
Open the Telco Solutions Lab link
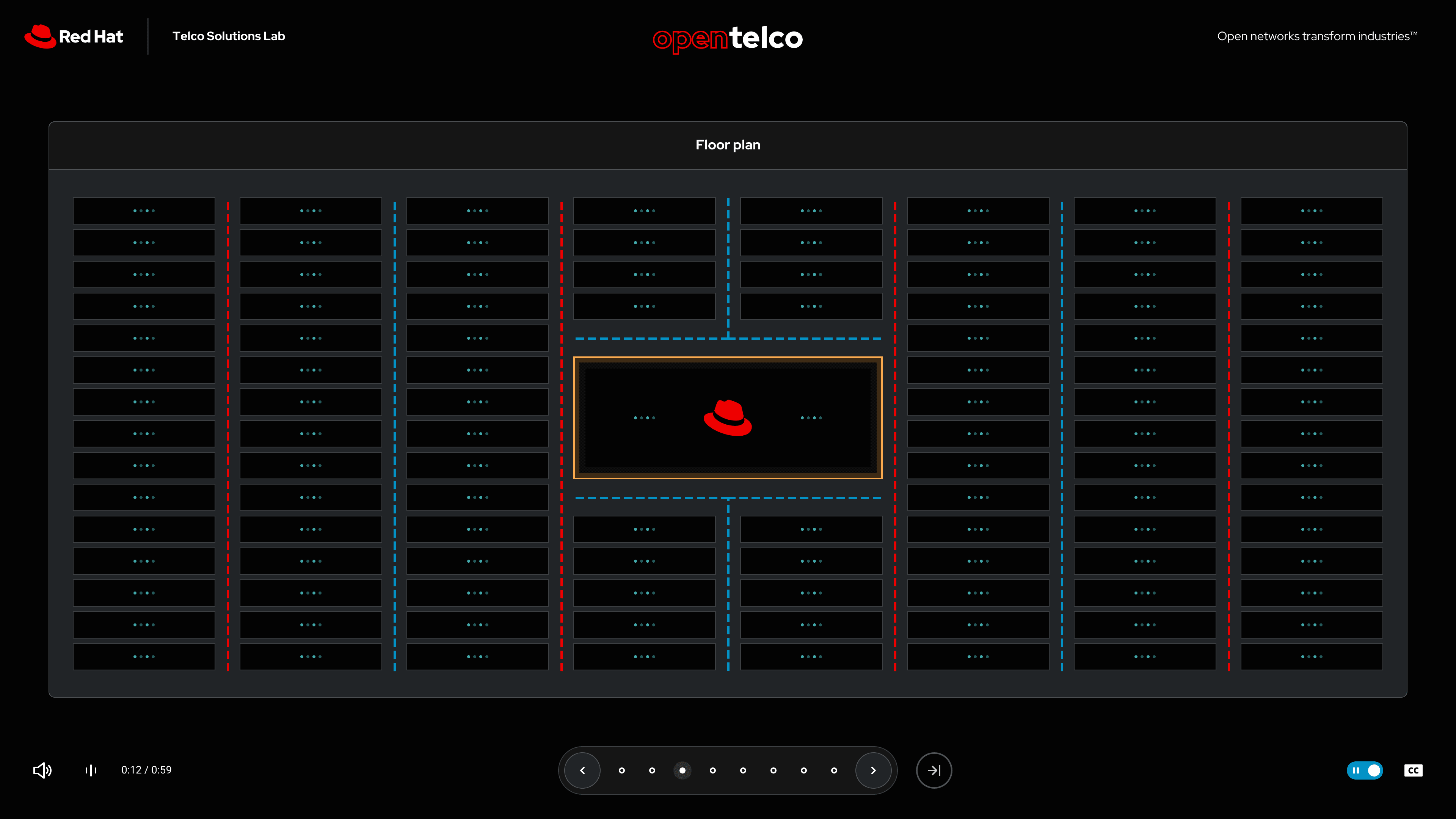click(x=228, y=36)
